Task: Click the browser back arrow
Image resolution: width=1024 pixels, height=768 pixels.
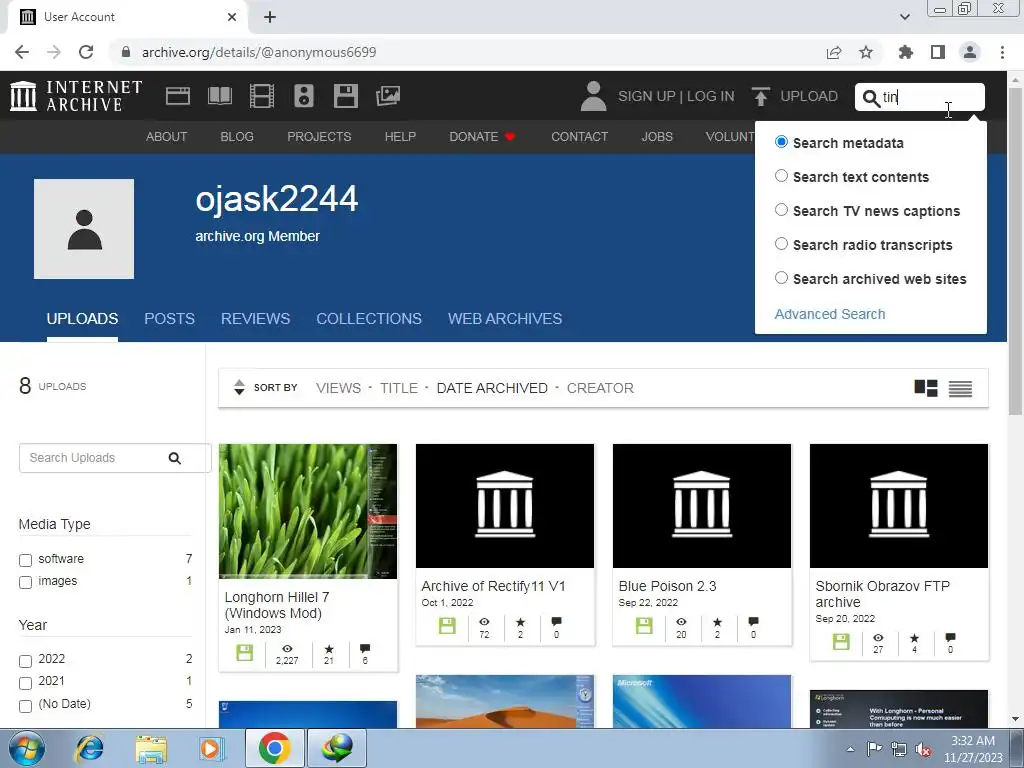Action: tap(22, 52)
